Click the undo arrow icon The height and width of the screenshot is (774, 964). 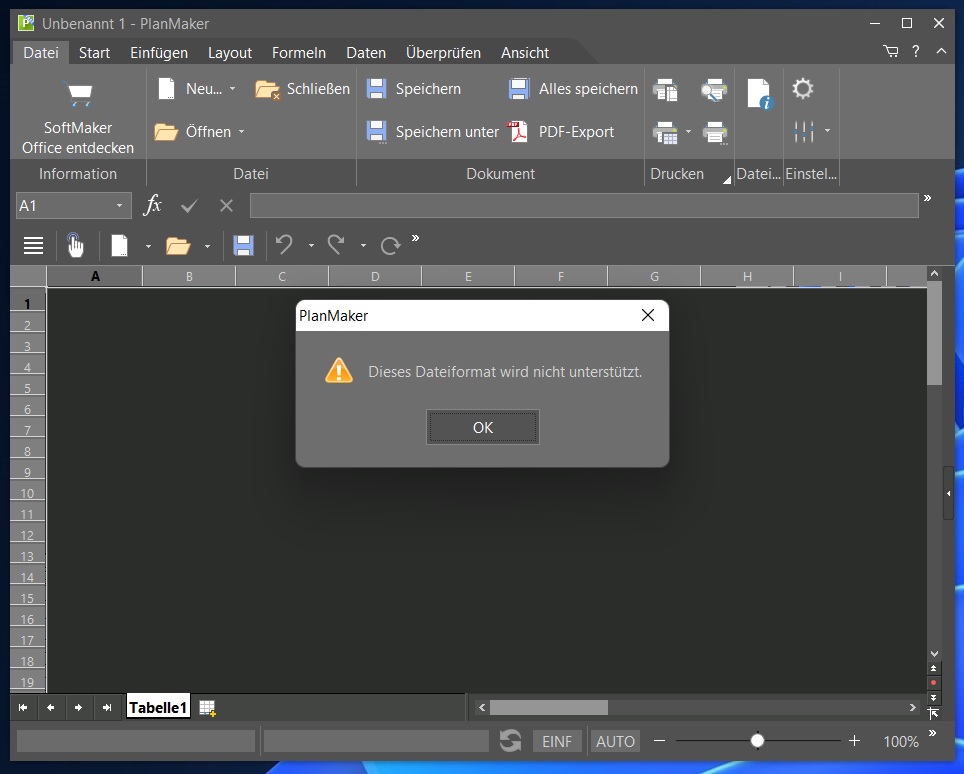pos(284,245)
